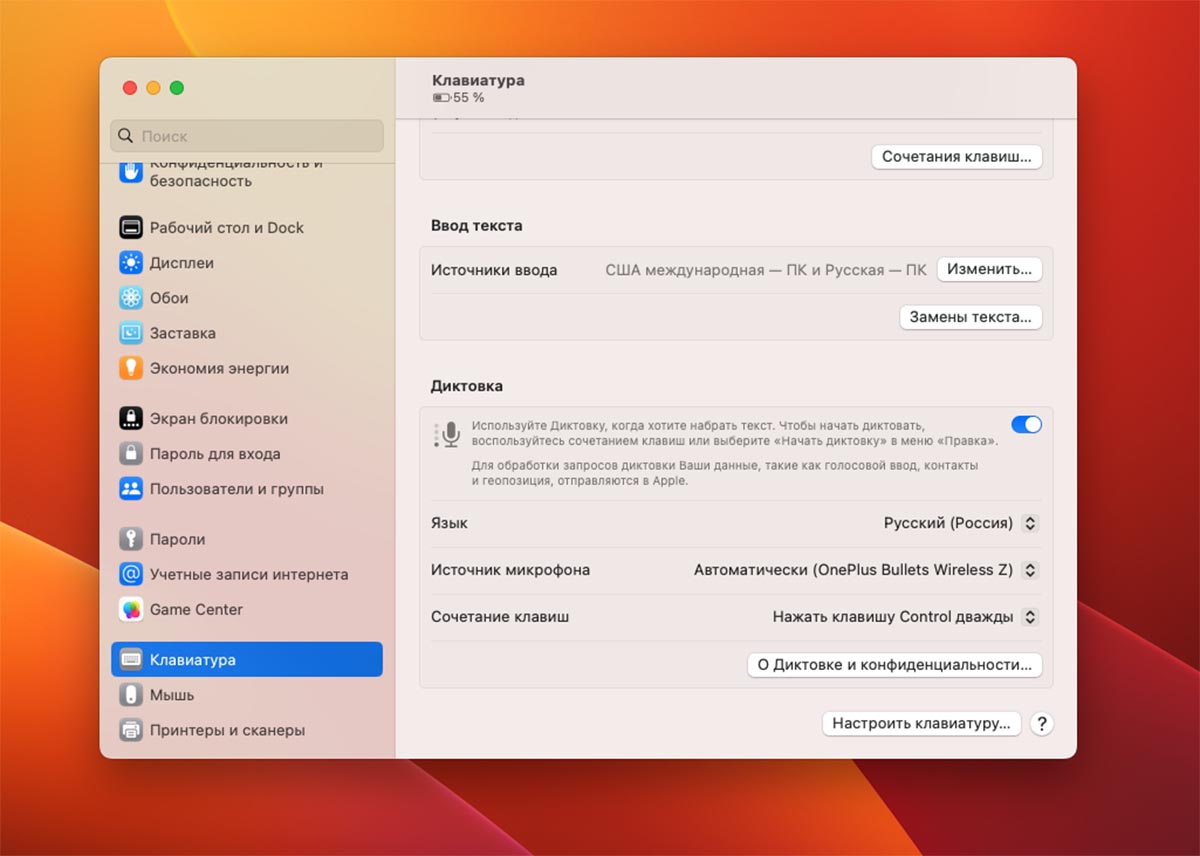Image resolution: width=1200 pixels, height=856 pixels.
Task: Click the Экономия энергии bulb icon
Action: 131,368
